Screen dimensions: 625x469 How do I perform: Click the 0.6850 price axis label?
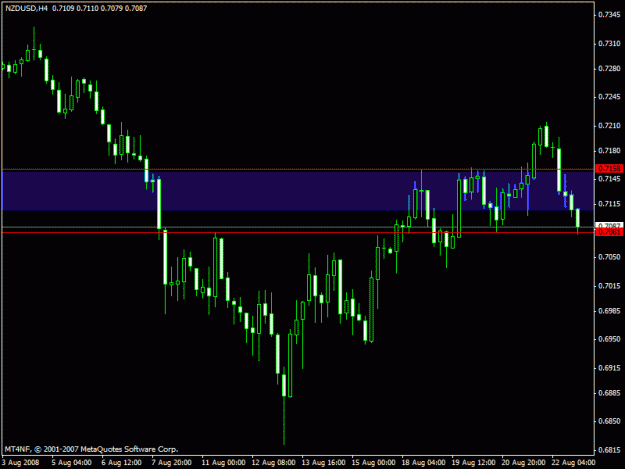click(609, 421)
